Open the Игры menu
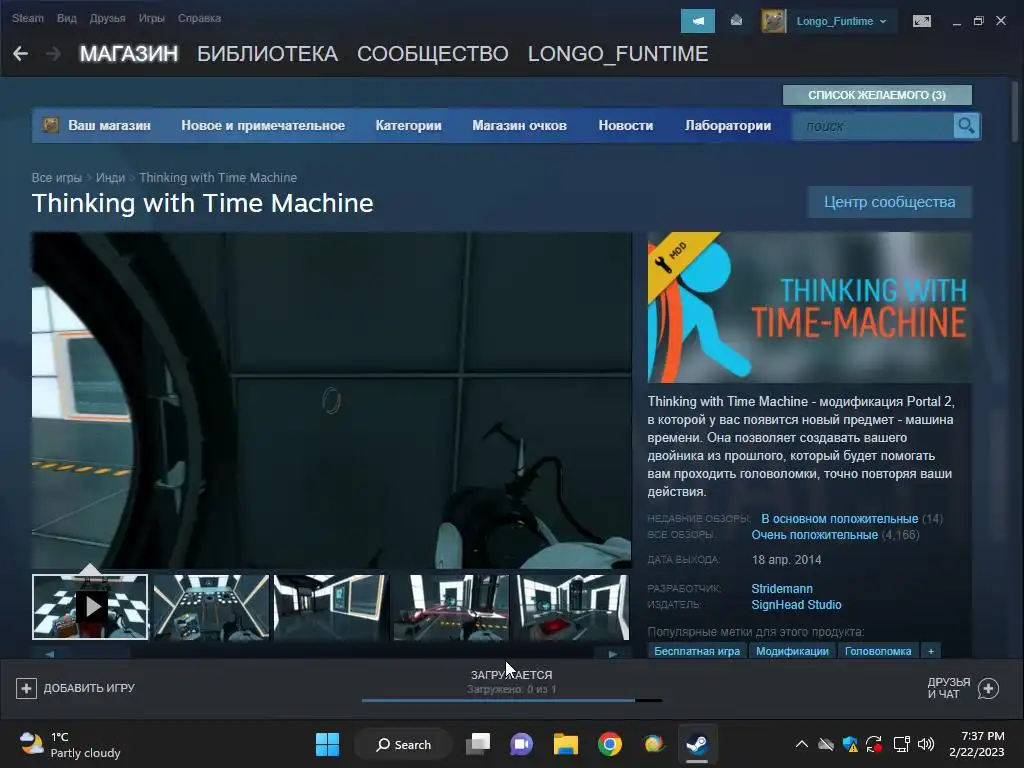Viewport: 1024px width, 768px height. (x=152, y=18)
